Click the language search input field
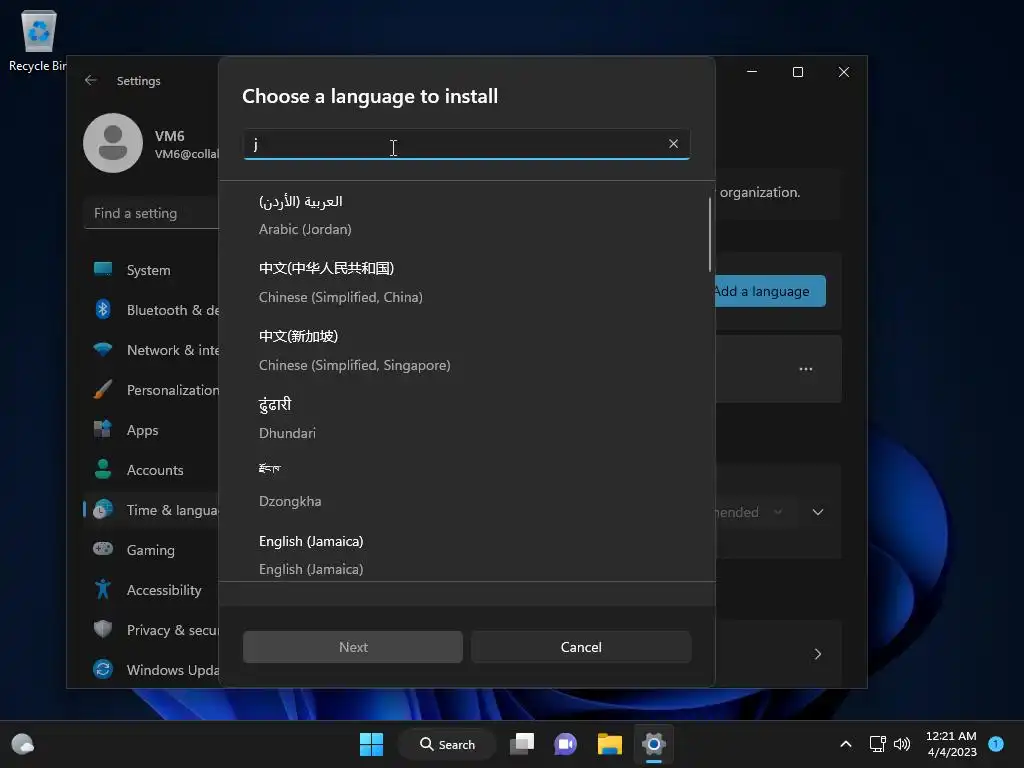 click(x=466, y=144)
